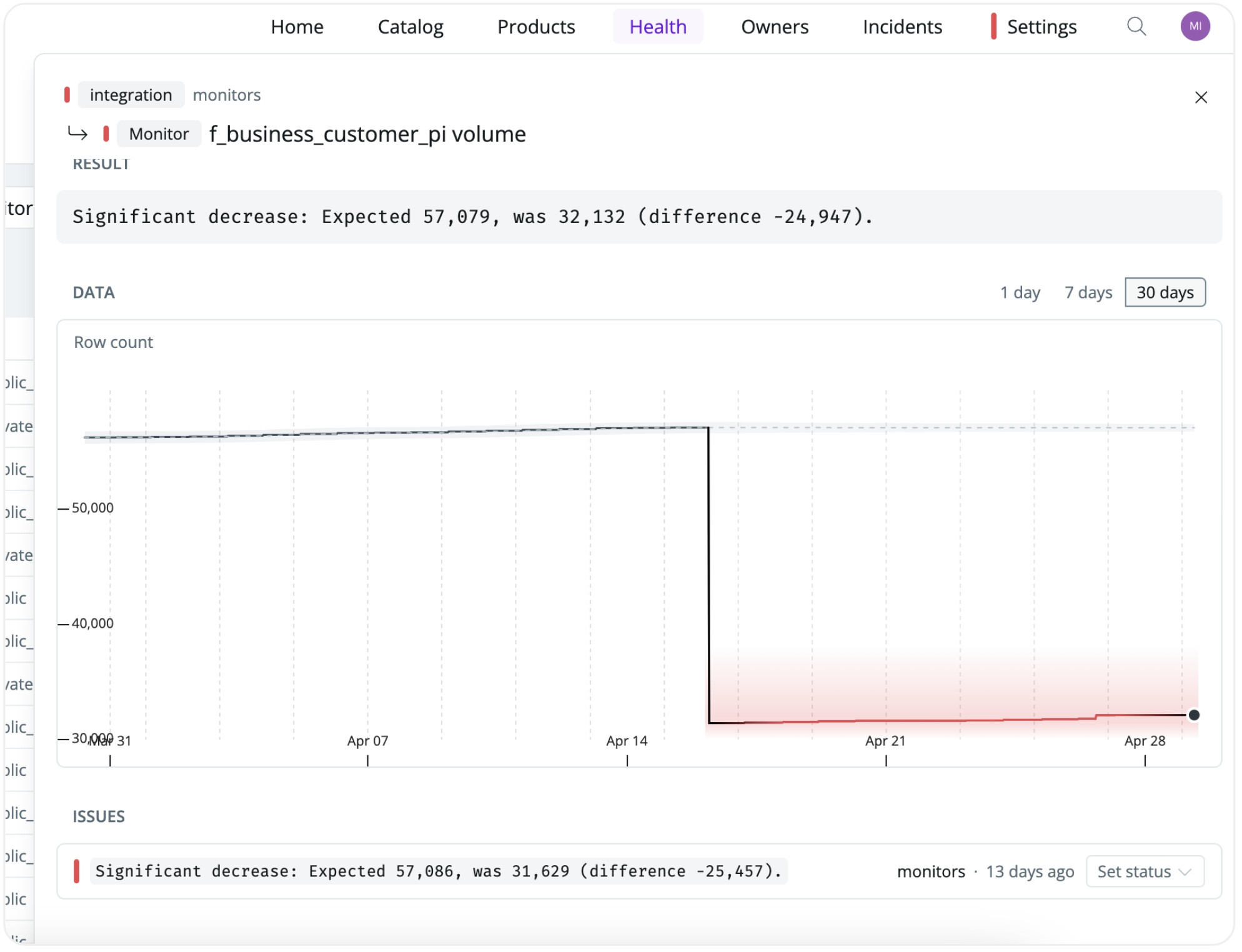Open the MI user avatar menu

point(1194,27)
